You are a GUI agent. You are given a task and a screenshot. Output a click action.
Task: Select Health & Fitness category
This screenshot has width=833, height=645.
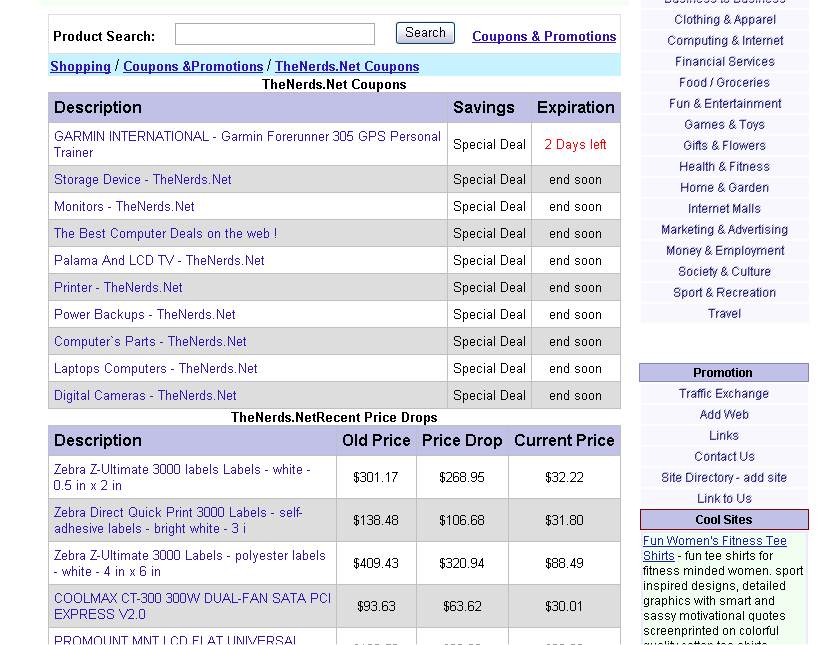pos(725,167)
